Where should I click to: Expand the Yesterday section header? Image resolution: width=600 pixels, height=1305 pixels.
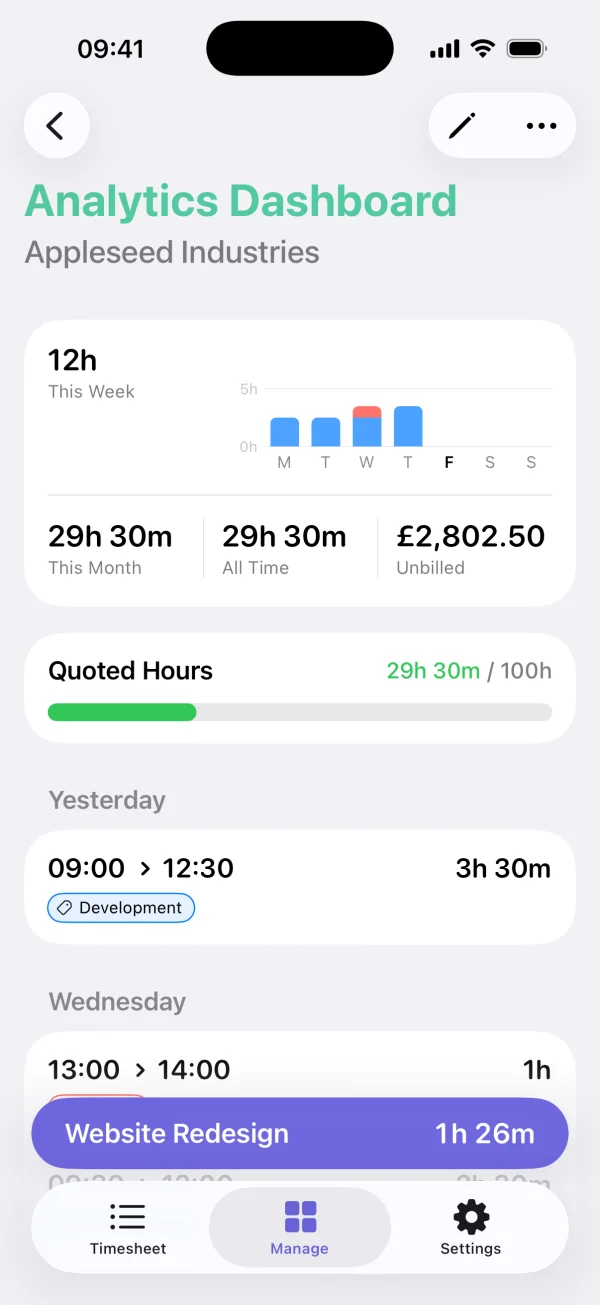[107, 800]
